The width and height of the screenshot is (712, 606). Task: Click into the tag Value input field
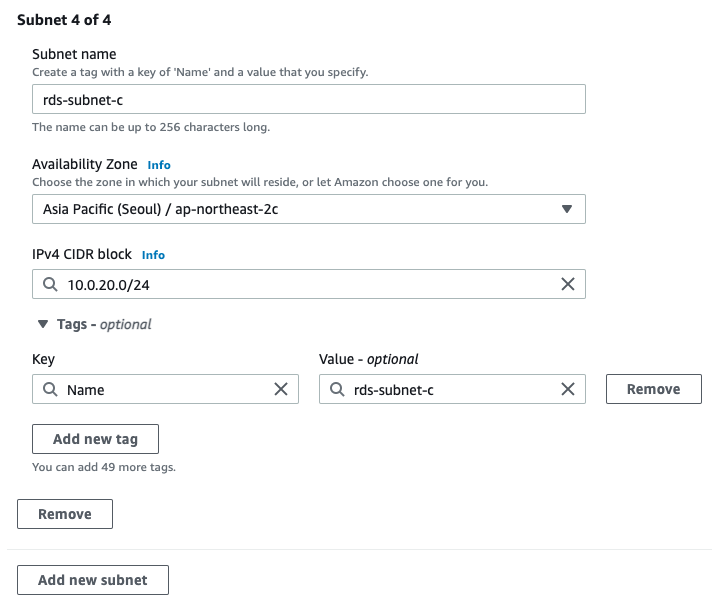click(452, 389)
